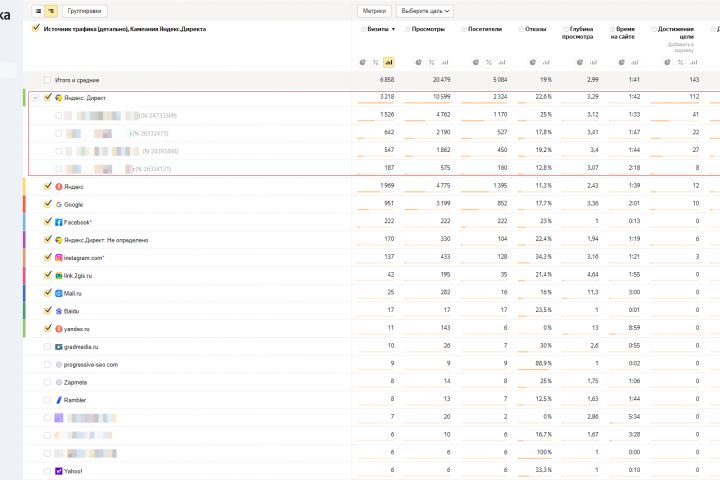Uncheck the Mail.ru row checkbox
The image size is (720, 480).
tap(48, 292)
